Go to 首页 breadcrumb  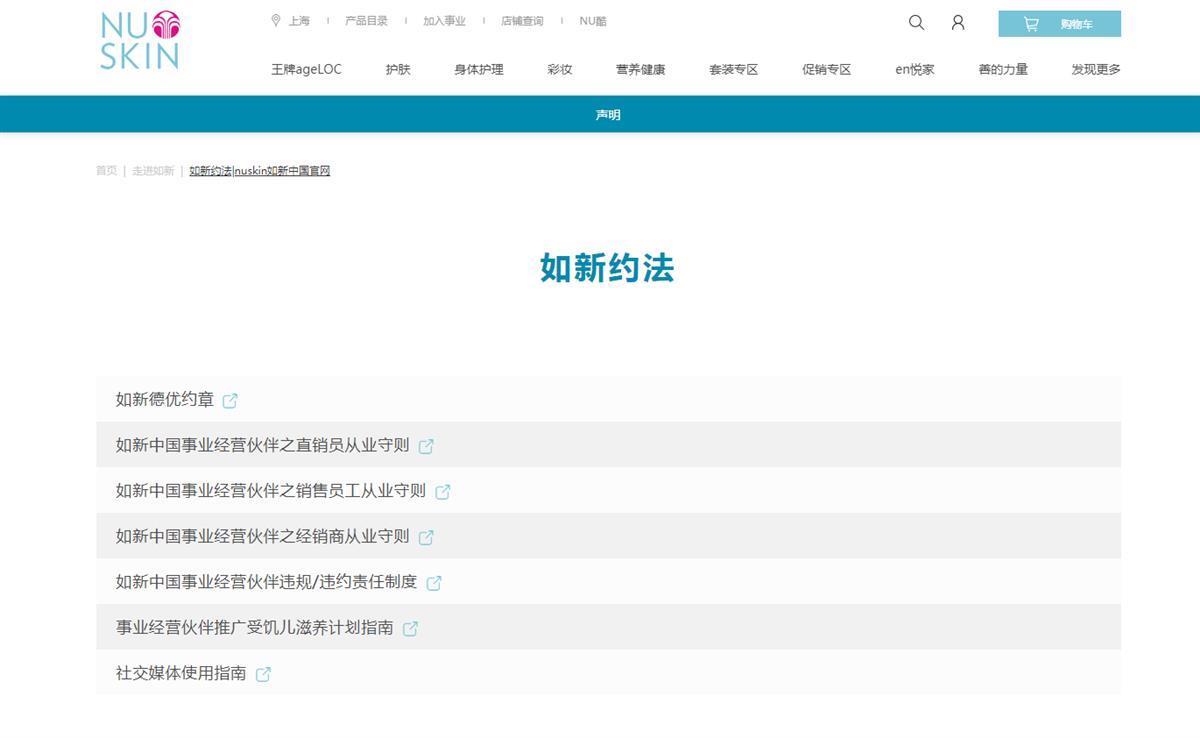[106, 171]
